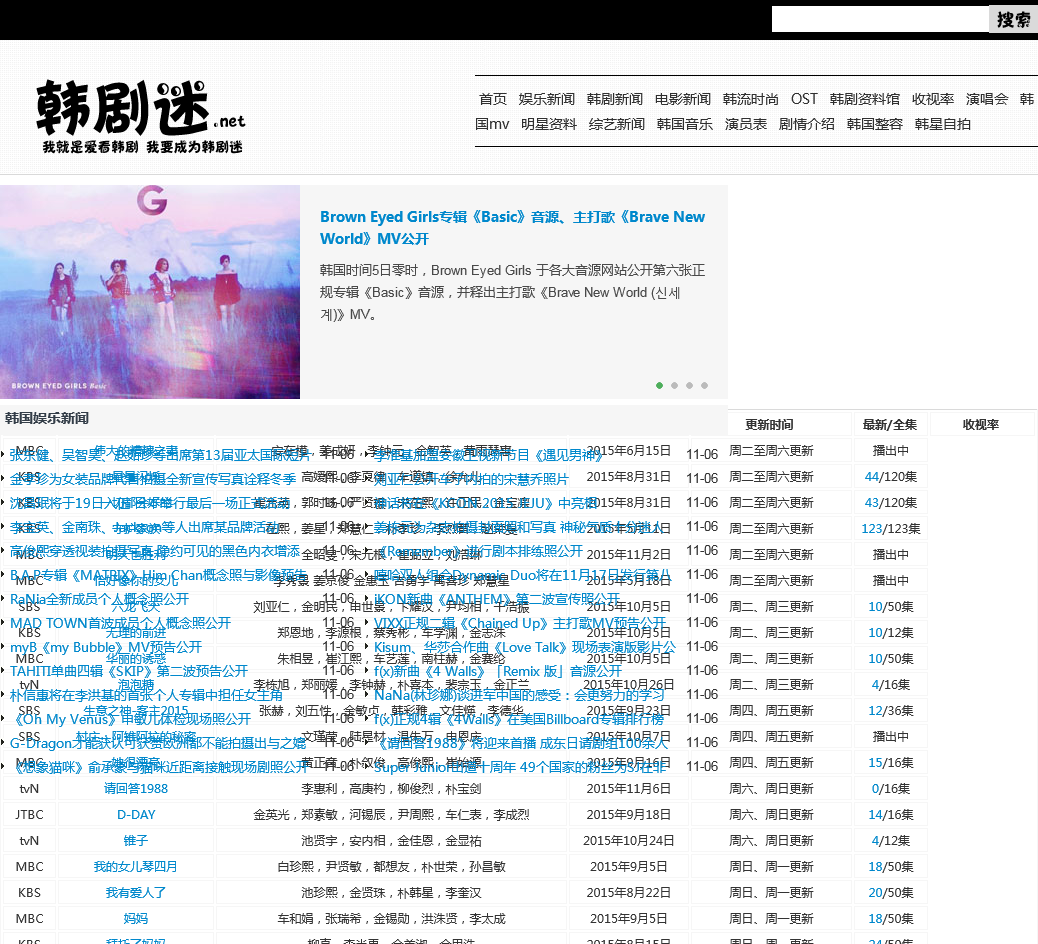Open 我有爱人了 drama link
Screen dimensions: 1038x944
[x=136, y=893]
